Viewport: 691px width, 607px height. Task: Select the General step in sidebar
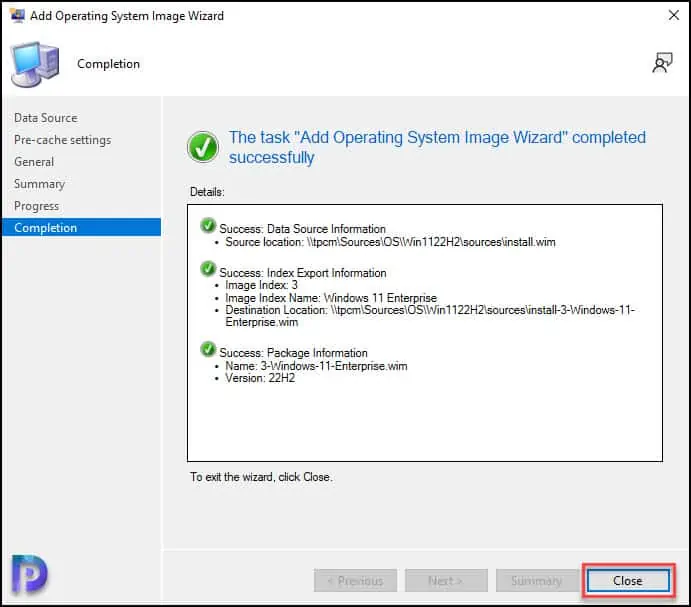[34, 162]
